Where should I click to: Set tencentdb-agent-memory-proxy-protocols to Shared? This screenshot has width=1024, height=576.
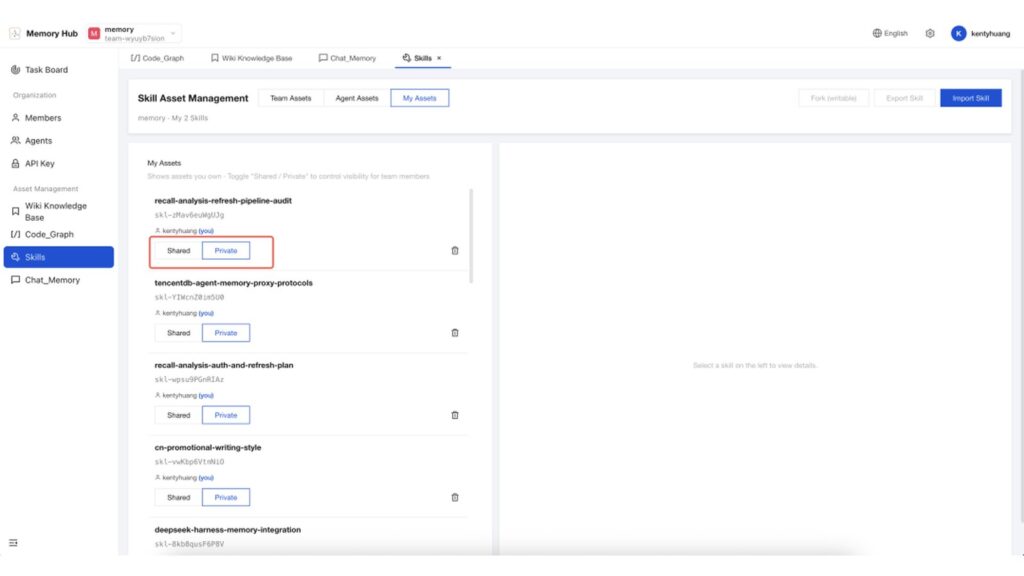click(178, 333)
